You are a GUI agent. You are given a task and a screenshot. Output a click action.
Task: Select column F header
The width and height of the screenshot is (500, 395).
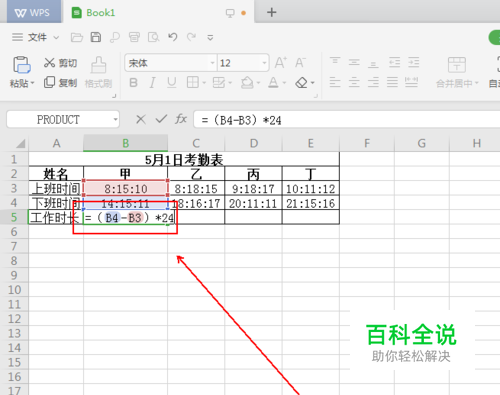(367, 143)
